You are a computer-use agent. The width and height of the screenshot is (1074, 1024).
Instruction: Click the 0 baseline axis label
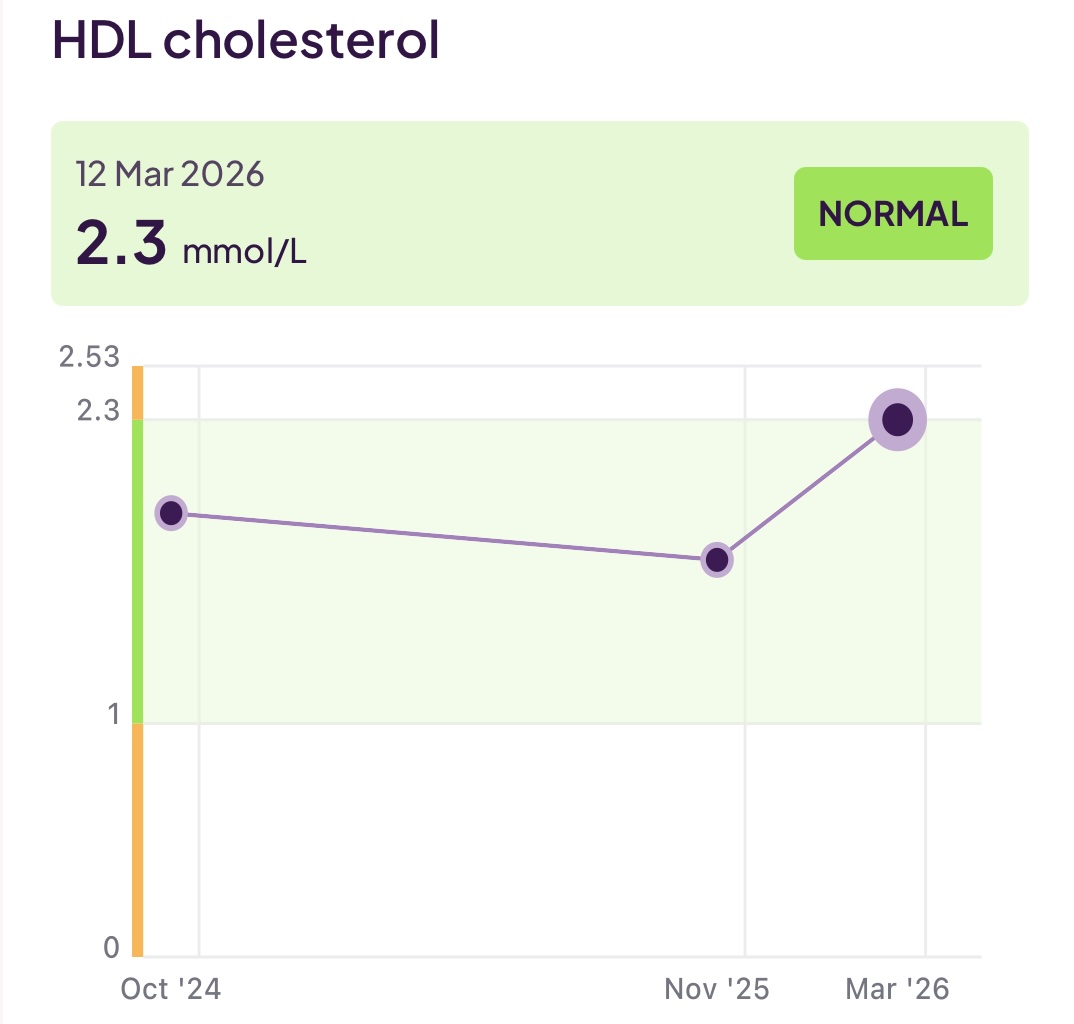coord(112,946)
